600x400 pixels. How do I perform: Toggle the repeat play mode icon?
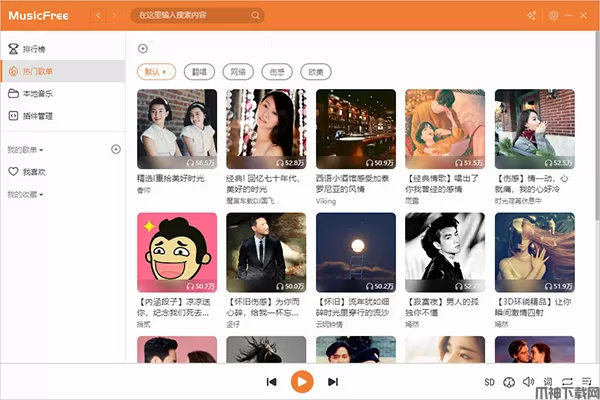[x=567, y=381]
